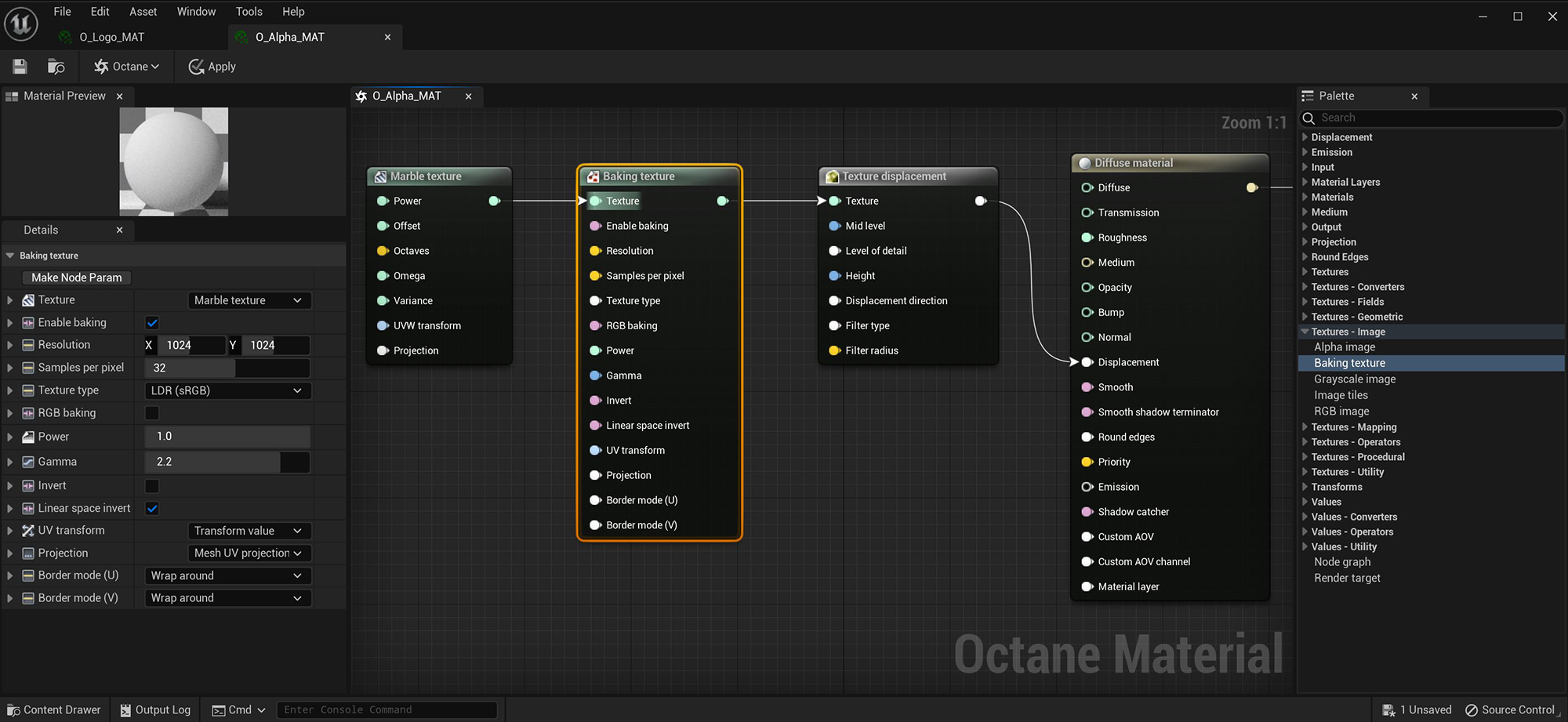Open the Asset menu

click(143, 12)
